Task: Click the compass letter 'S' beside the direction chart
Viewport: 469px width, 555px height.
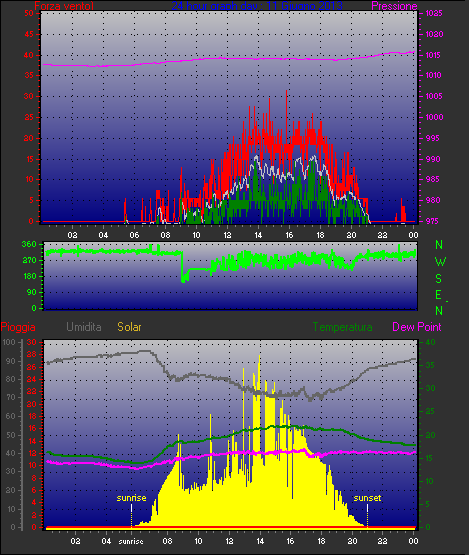Action: [x=439, y=279]
